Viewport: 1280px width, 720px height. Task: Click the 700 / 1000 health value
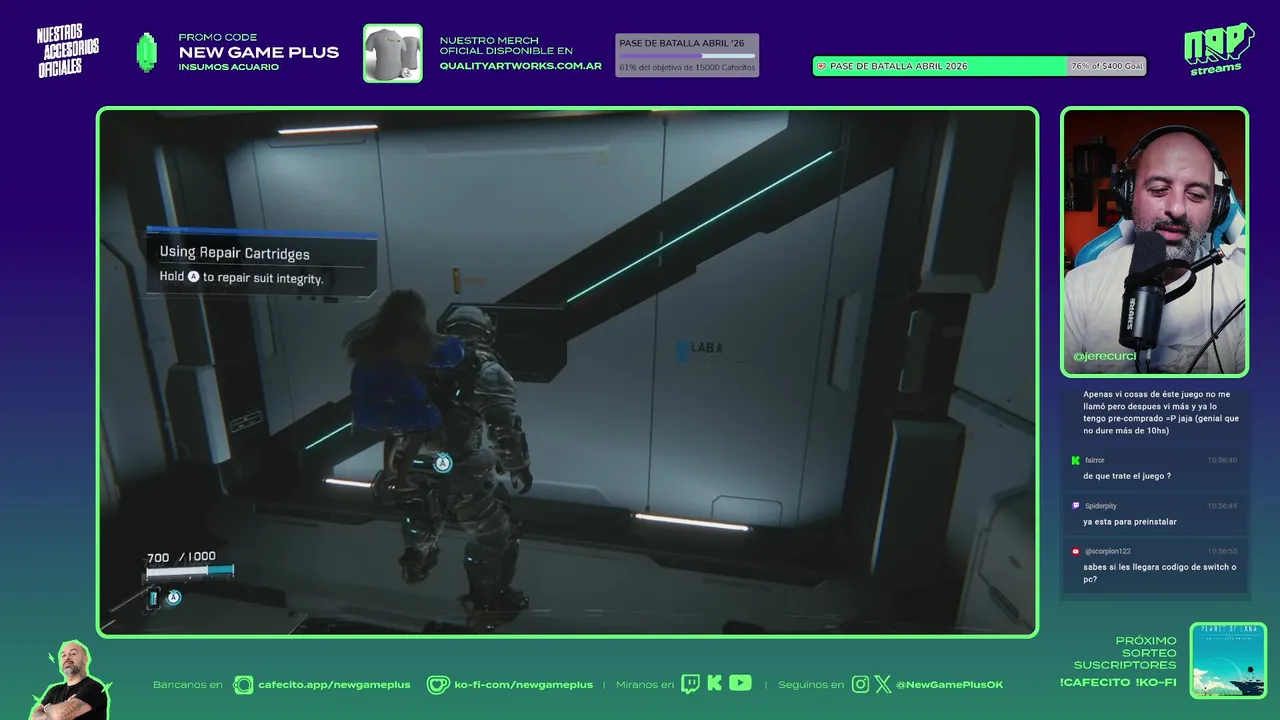181,557
